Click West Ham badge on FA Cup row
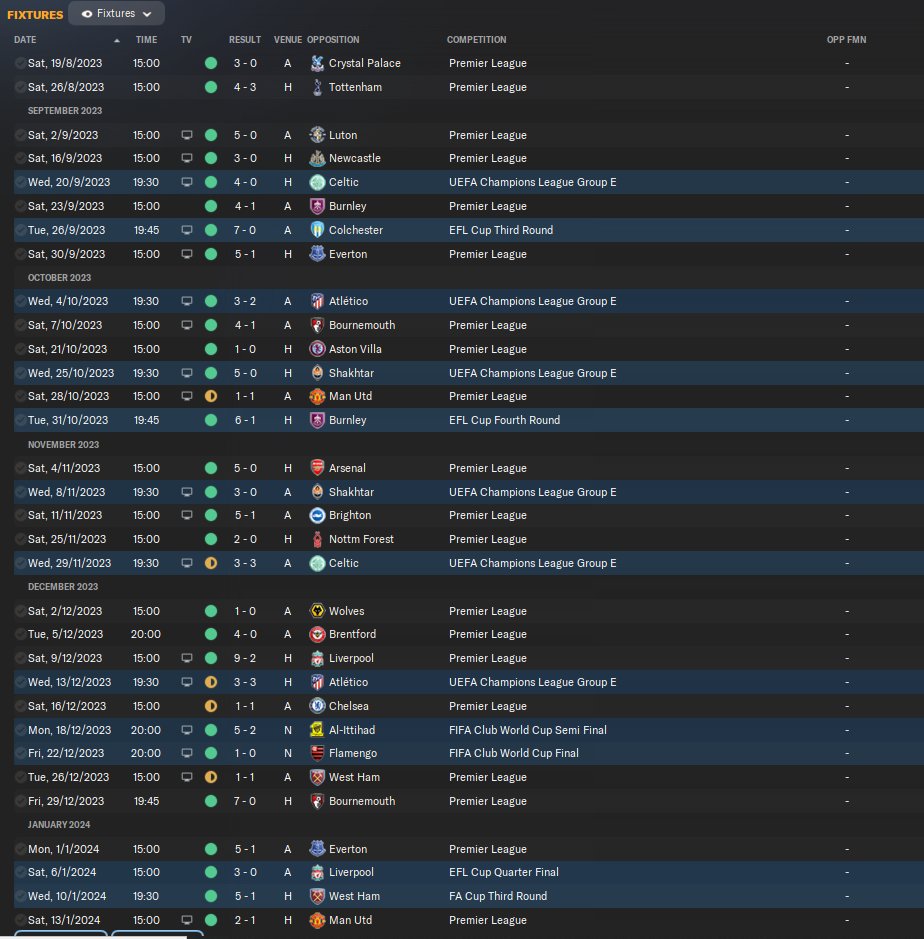This screenshot has width=924, height=939. (x=317, y=896)
